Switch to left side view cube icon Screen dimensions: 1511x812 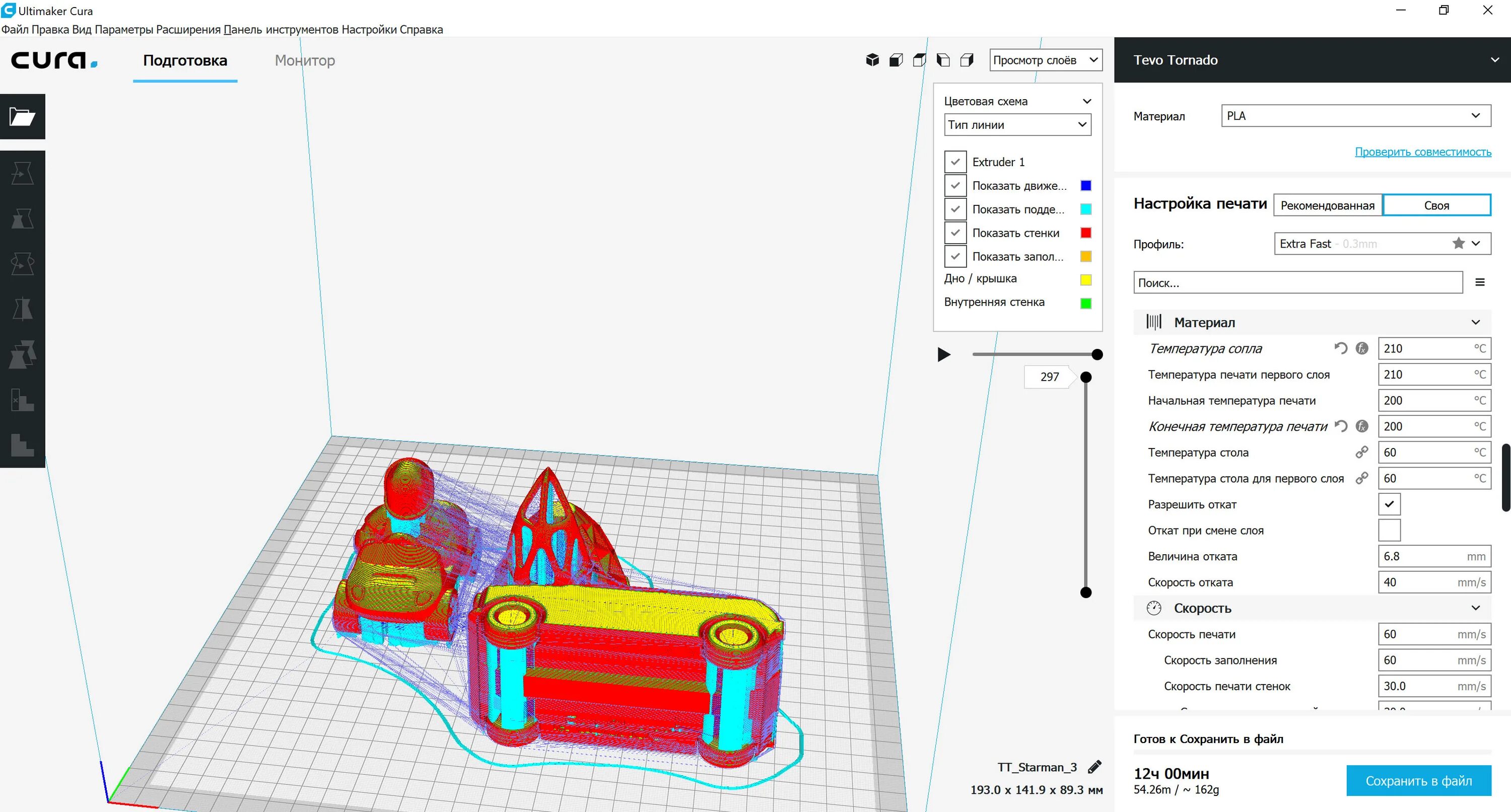pyautogui.click(x=943, y=60)
